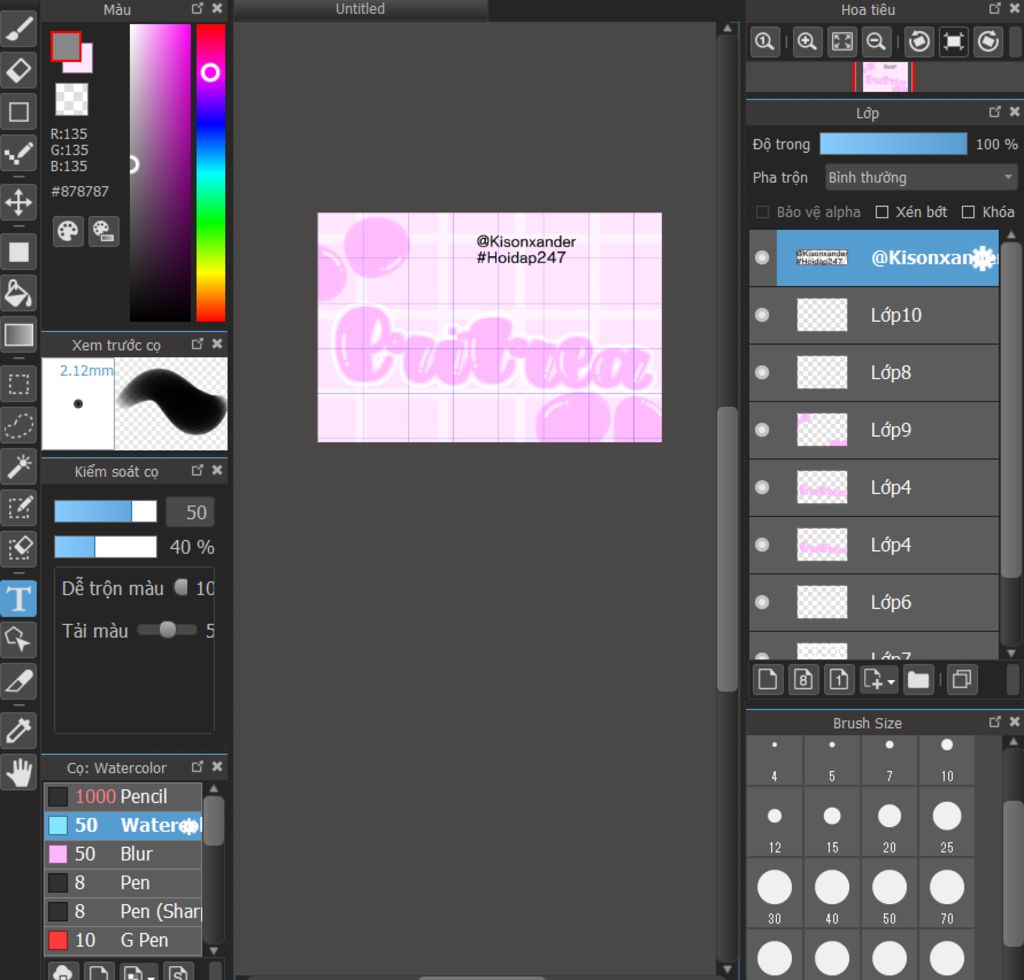This screenshot has height=980, width=1024.
Task: Pop out the Kiểm soát cọ panel
Action: [197, 470]
